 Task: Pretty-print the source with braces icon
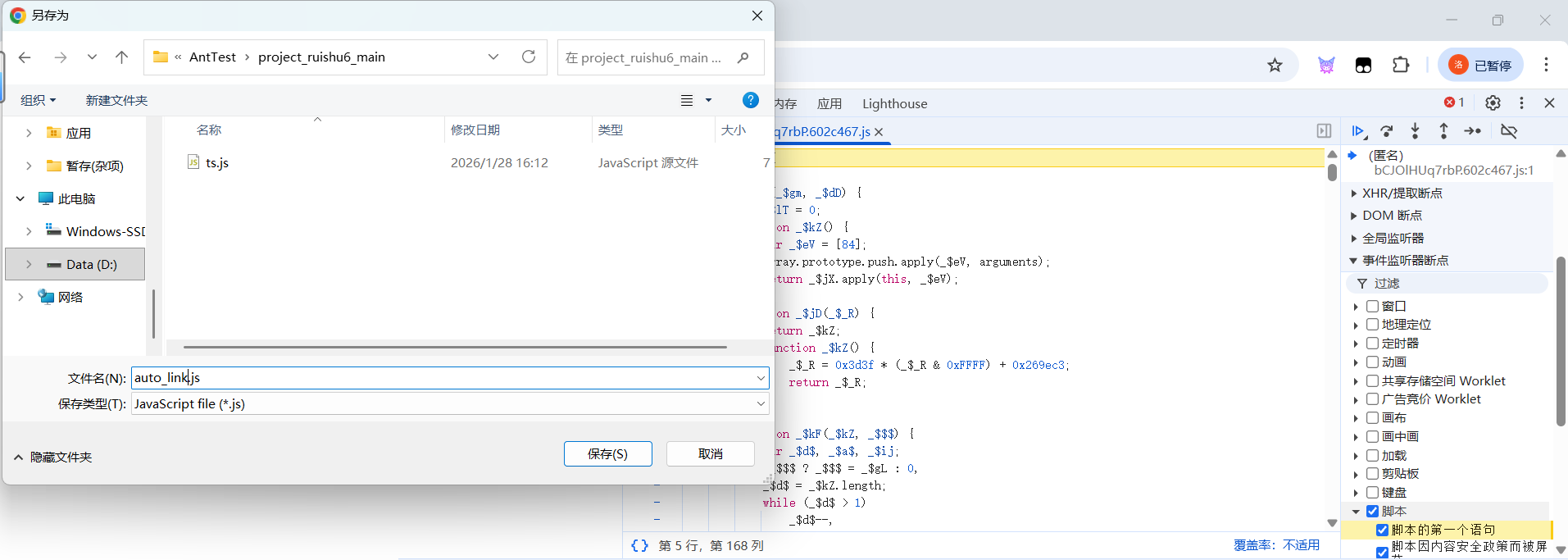[x=639, y=545]
